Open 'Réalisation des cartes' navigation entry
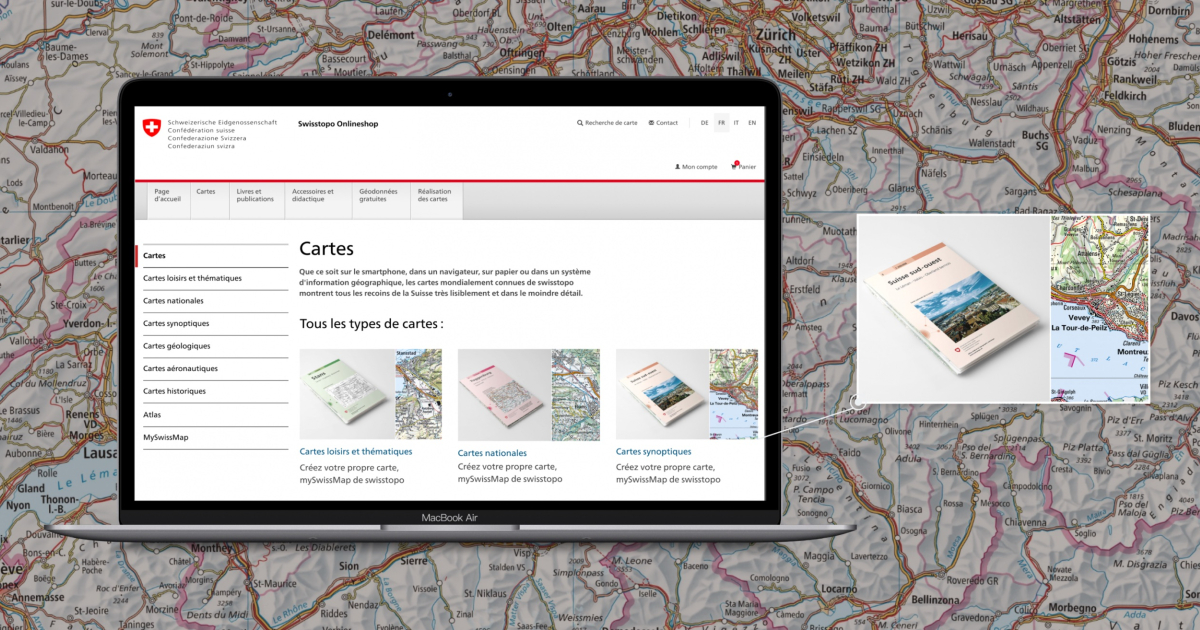 coord(435,197)
